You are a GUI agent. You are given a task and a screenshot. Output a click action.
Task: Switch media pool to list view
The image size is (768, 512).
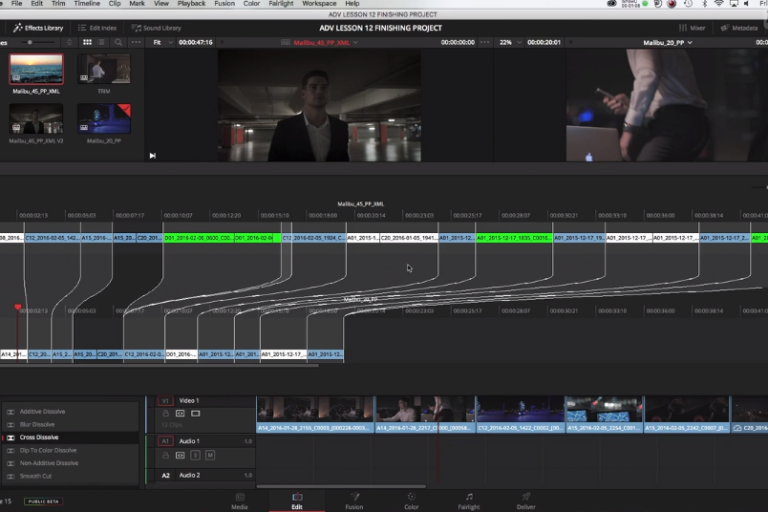(102, 43)
